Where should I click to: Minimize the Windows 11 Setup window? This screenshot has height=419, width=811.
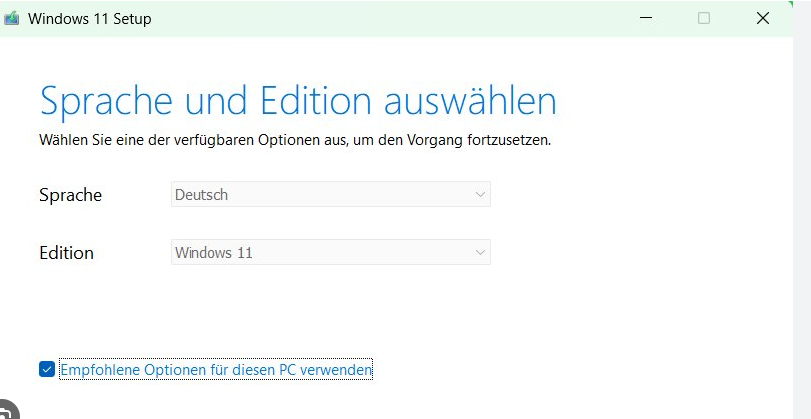tap(645, 18)
